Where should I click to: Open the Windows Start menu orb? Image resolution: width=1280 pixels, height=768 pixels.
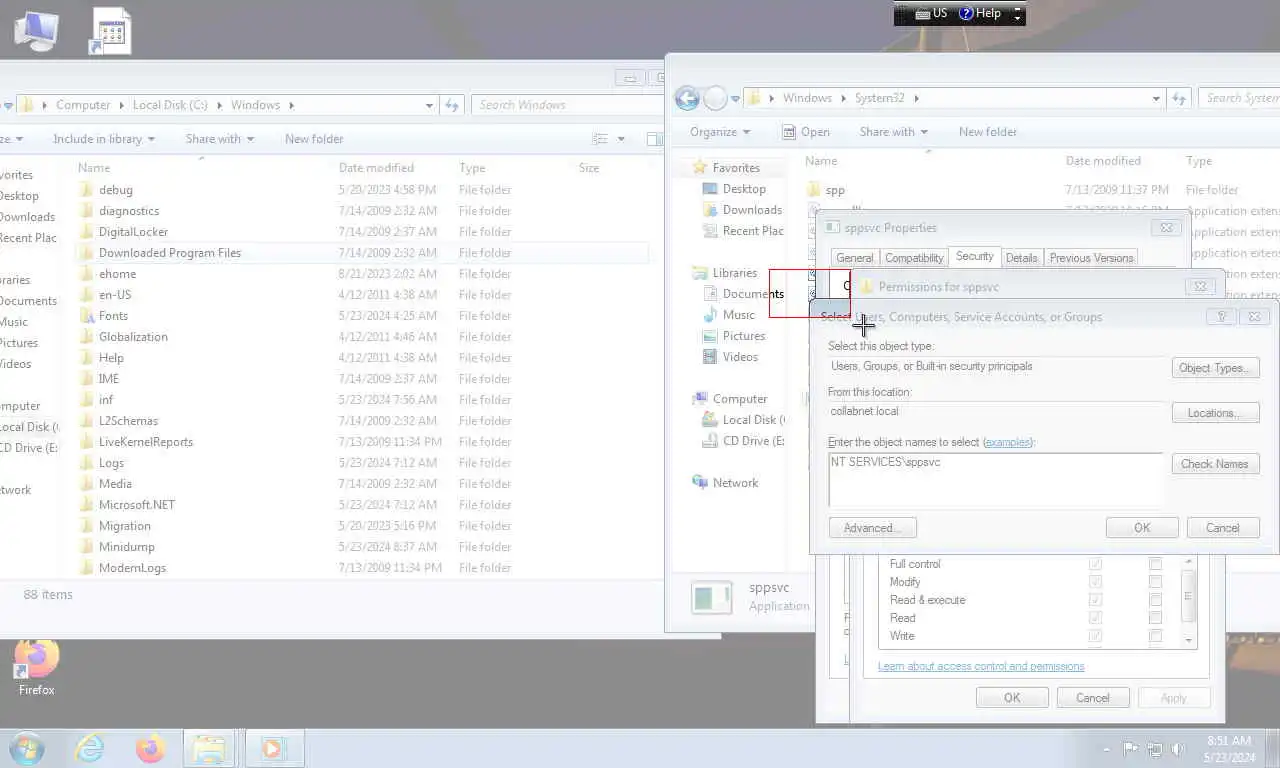point(27,748)
